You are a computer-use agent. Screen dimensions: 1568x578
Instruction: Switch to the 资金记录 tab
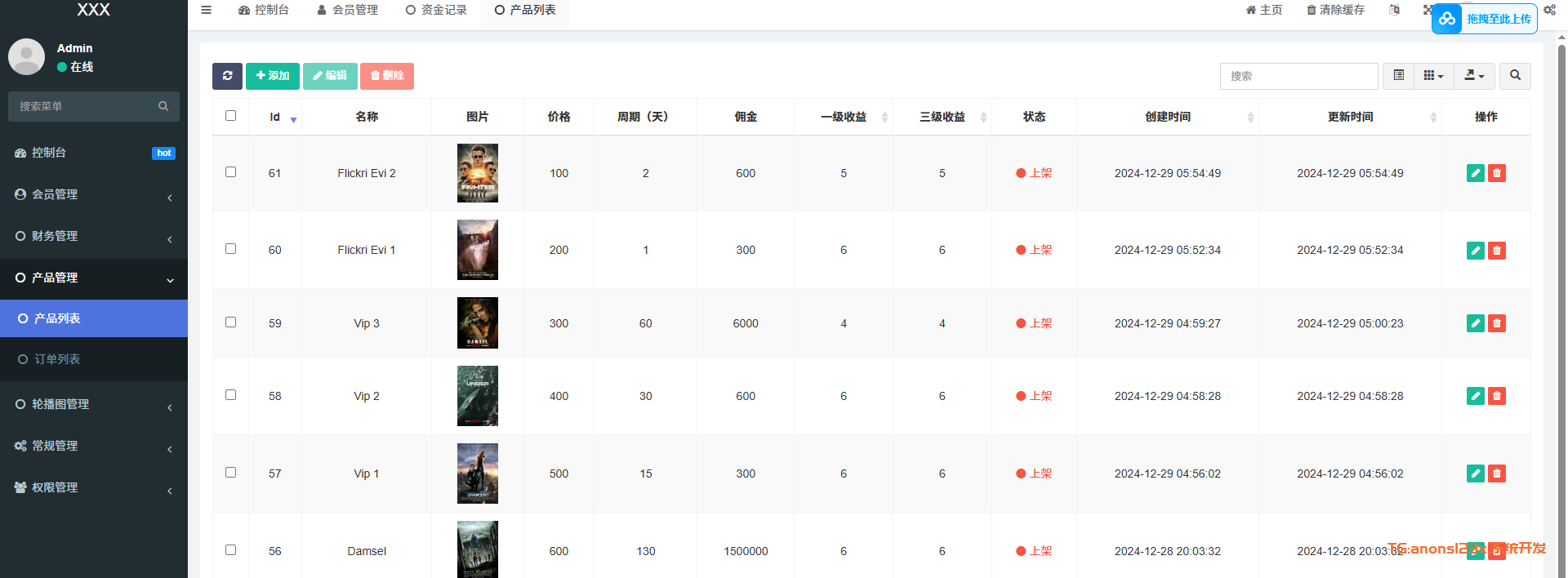click(437, 10)
